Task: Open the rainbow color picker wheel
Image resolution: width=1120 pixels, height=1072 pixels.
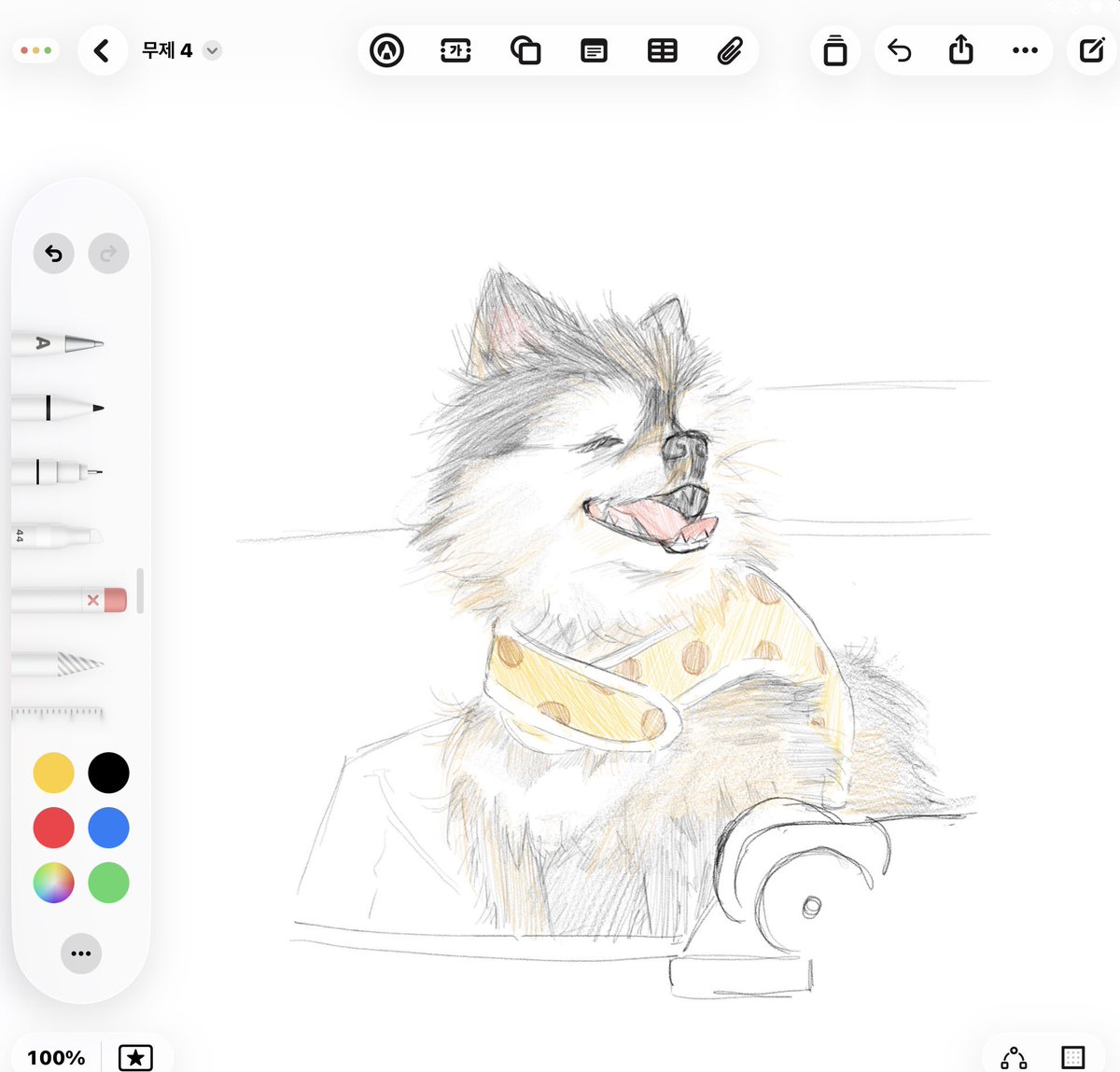Action: click(x=53, y=883)
